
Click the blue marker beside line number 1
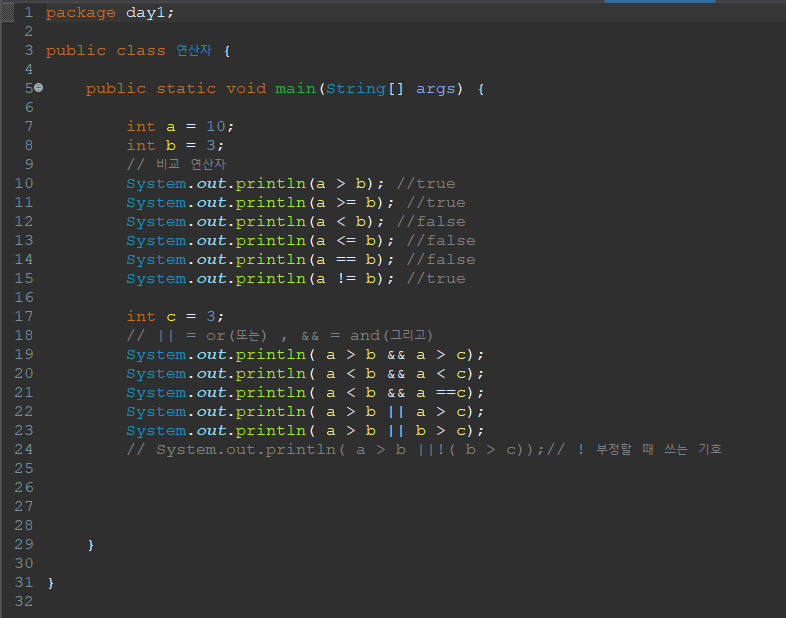pyautogui.click(x=8, y=12)
